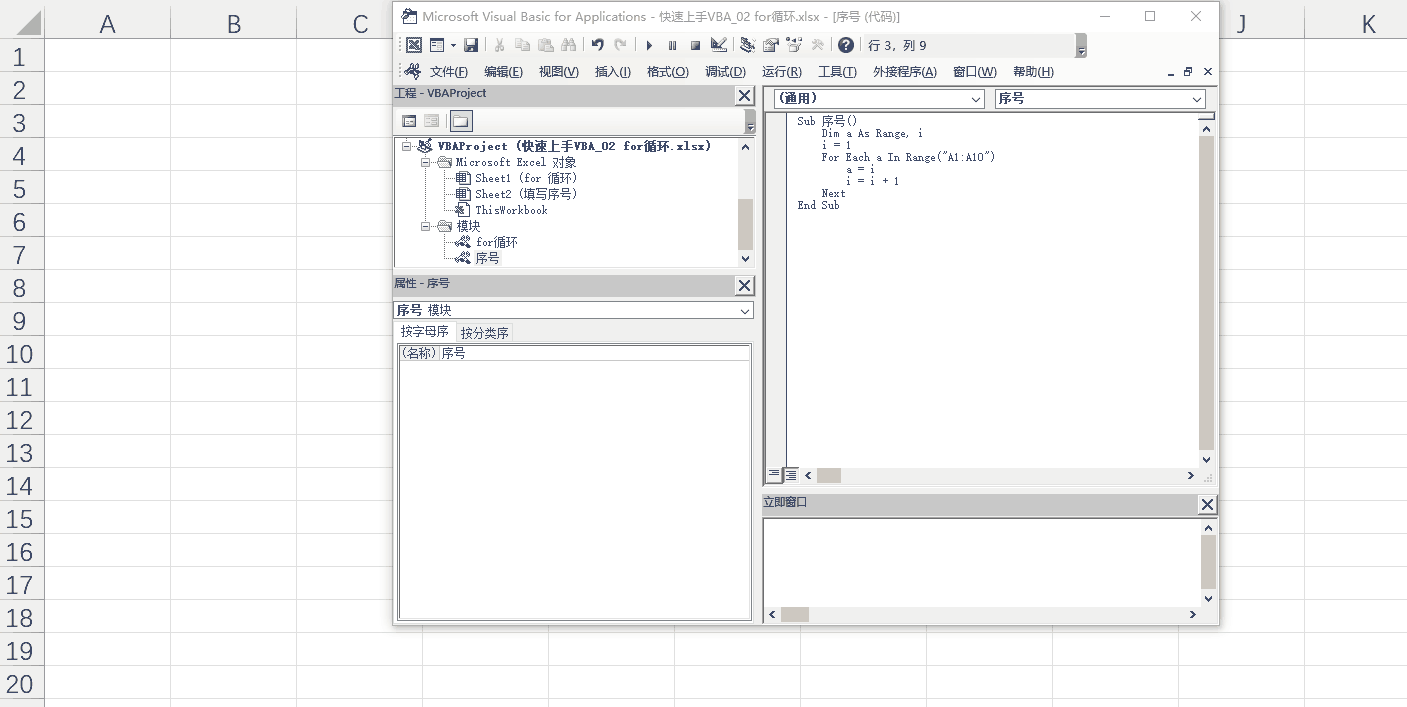Click the Help question mark icon
Viewport: 1407px width, 707px height.
(846, 45)
